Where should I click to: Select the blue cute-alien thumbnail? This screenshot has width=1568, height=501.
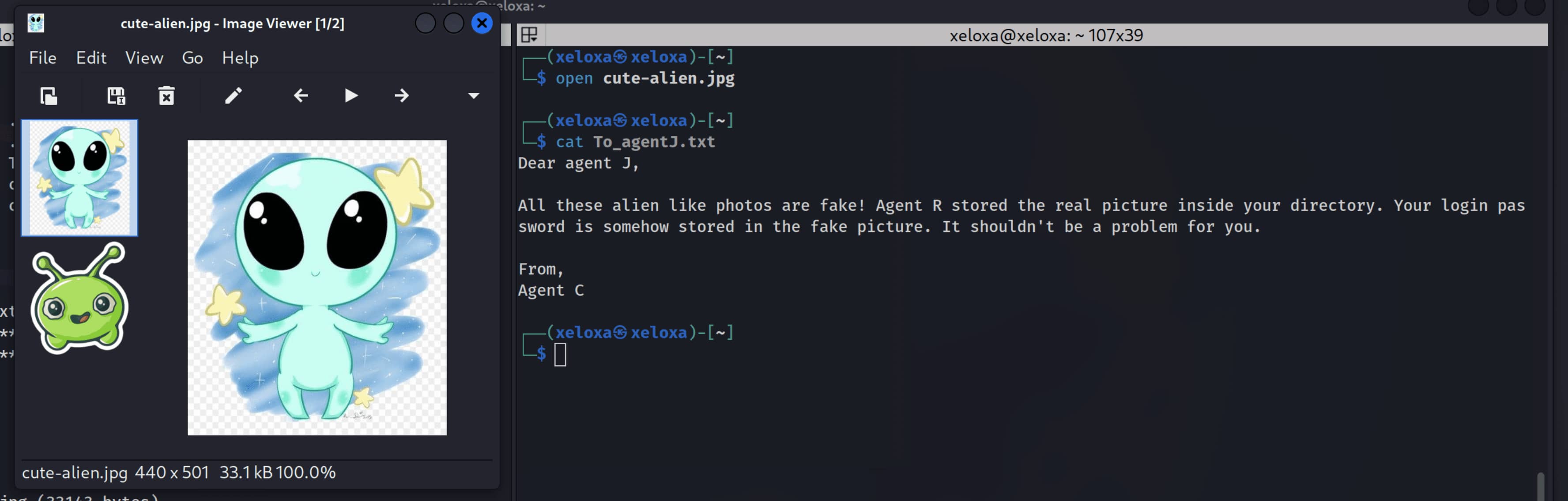click(80, 177)
